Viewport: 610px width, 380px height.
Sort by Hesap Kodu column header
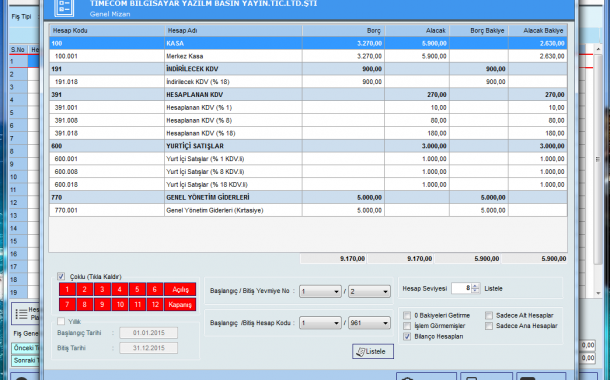click(107, 30)
